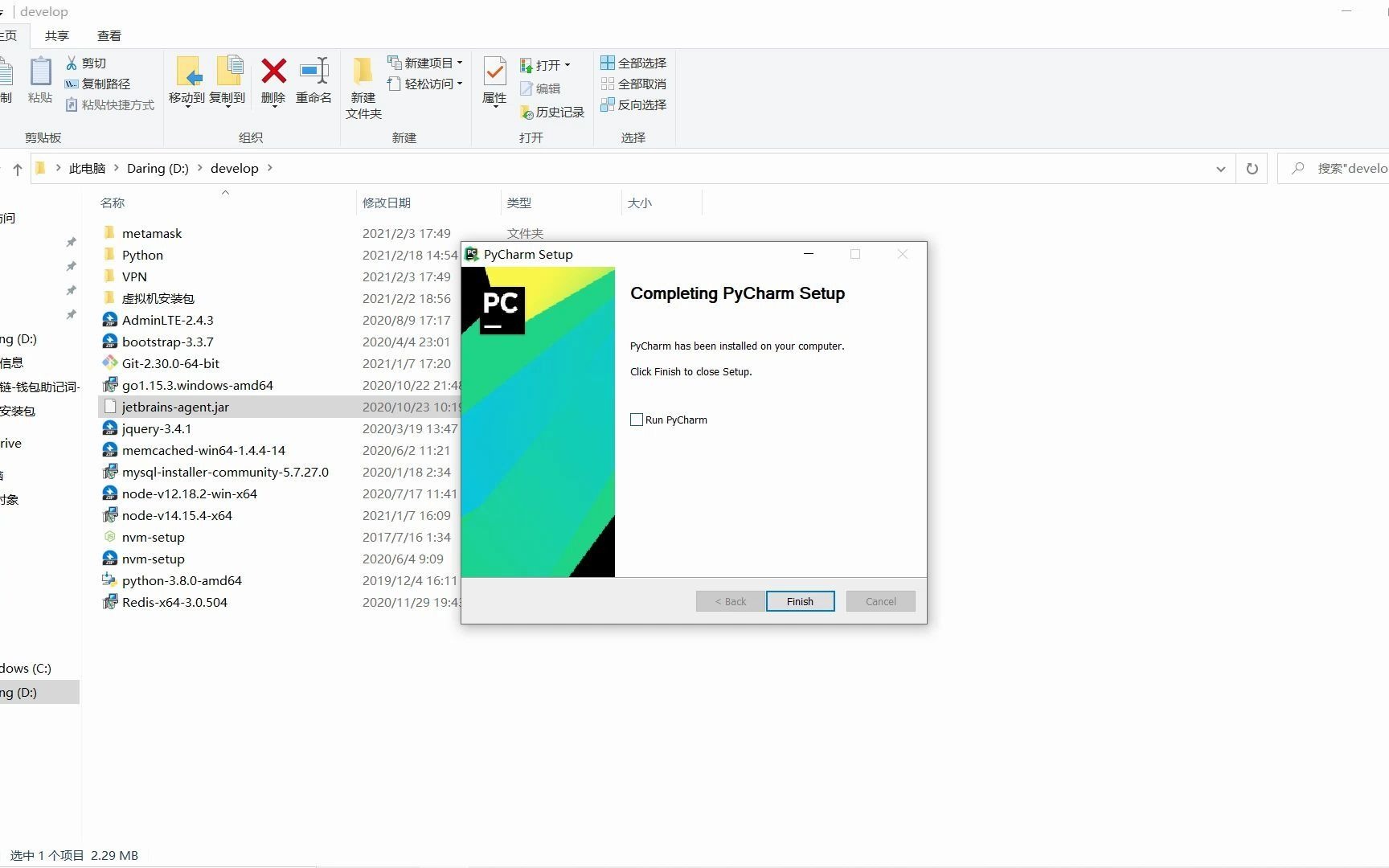Open the Copy to (复制到) command
Screen dimensions: 1389x868
click(x=228, y=81)
